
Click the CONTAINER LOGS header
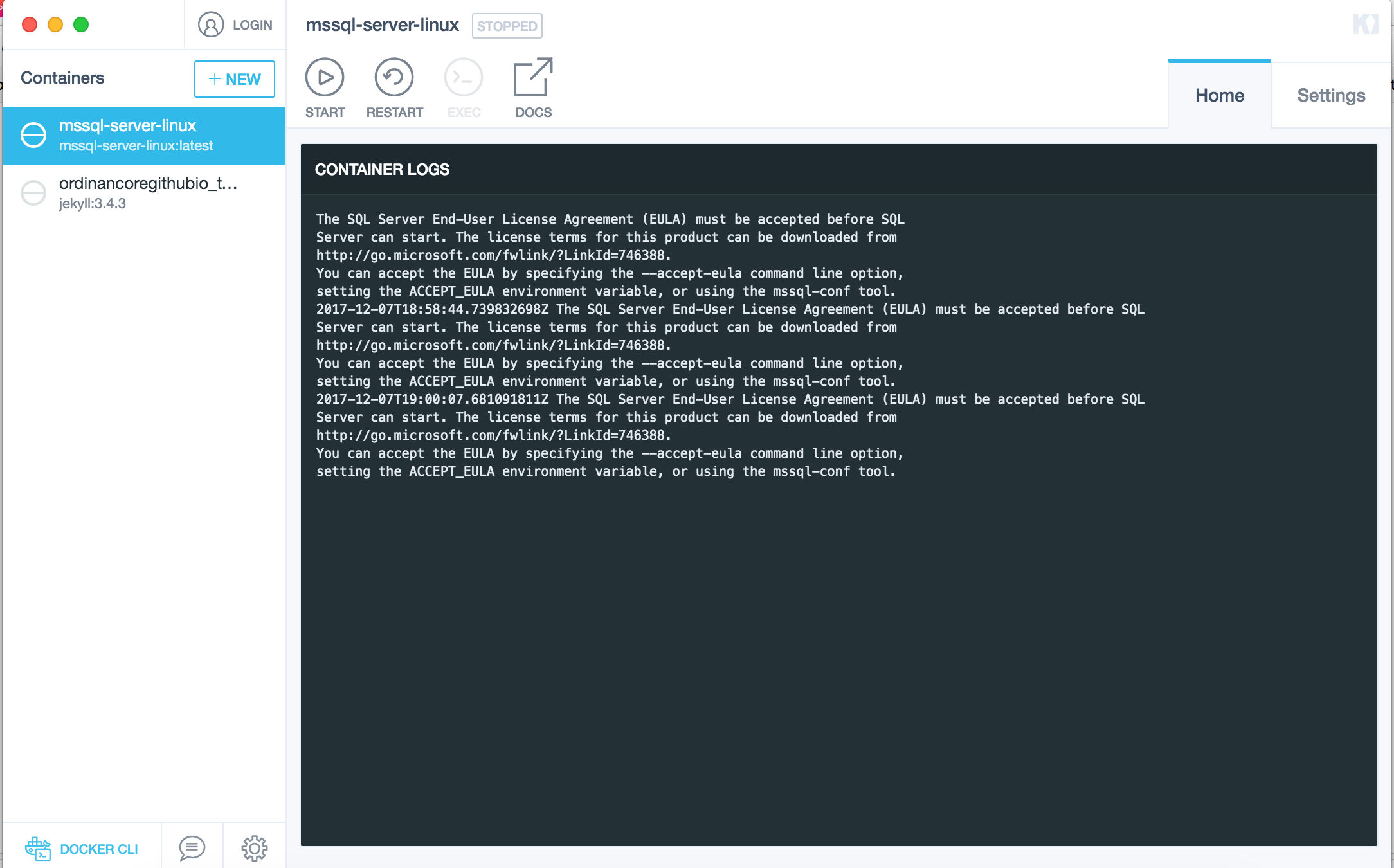[x=382, y=170]
